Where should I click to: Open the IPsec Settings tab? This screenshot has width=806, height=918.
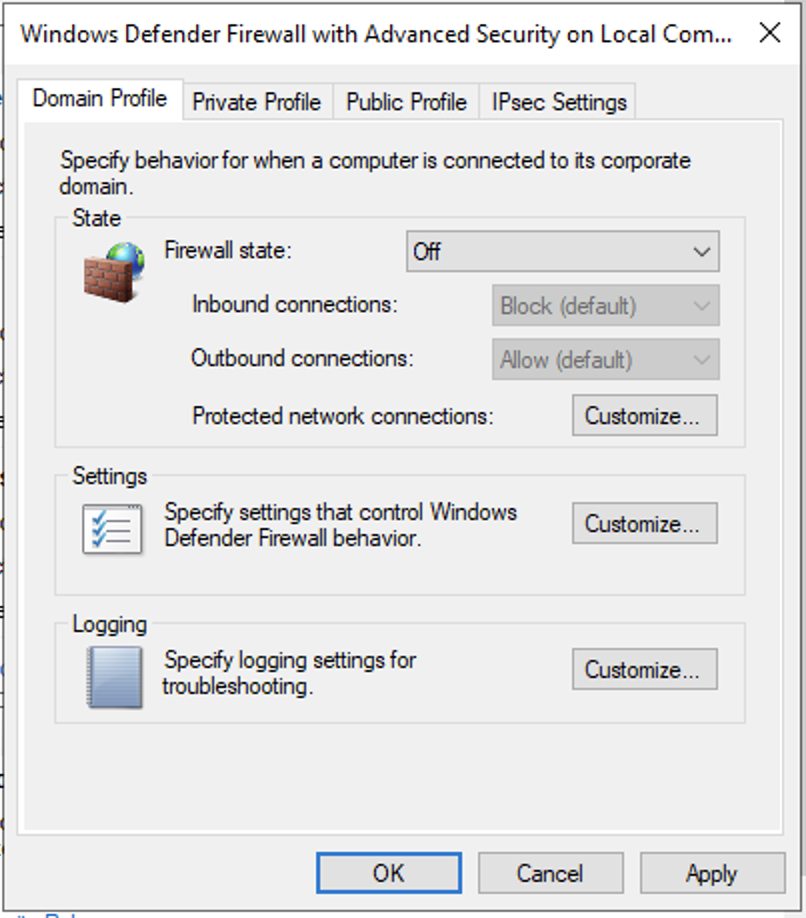(559, 102)
